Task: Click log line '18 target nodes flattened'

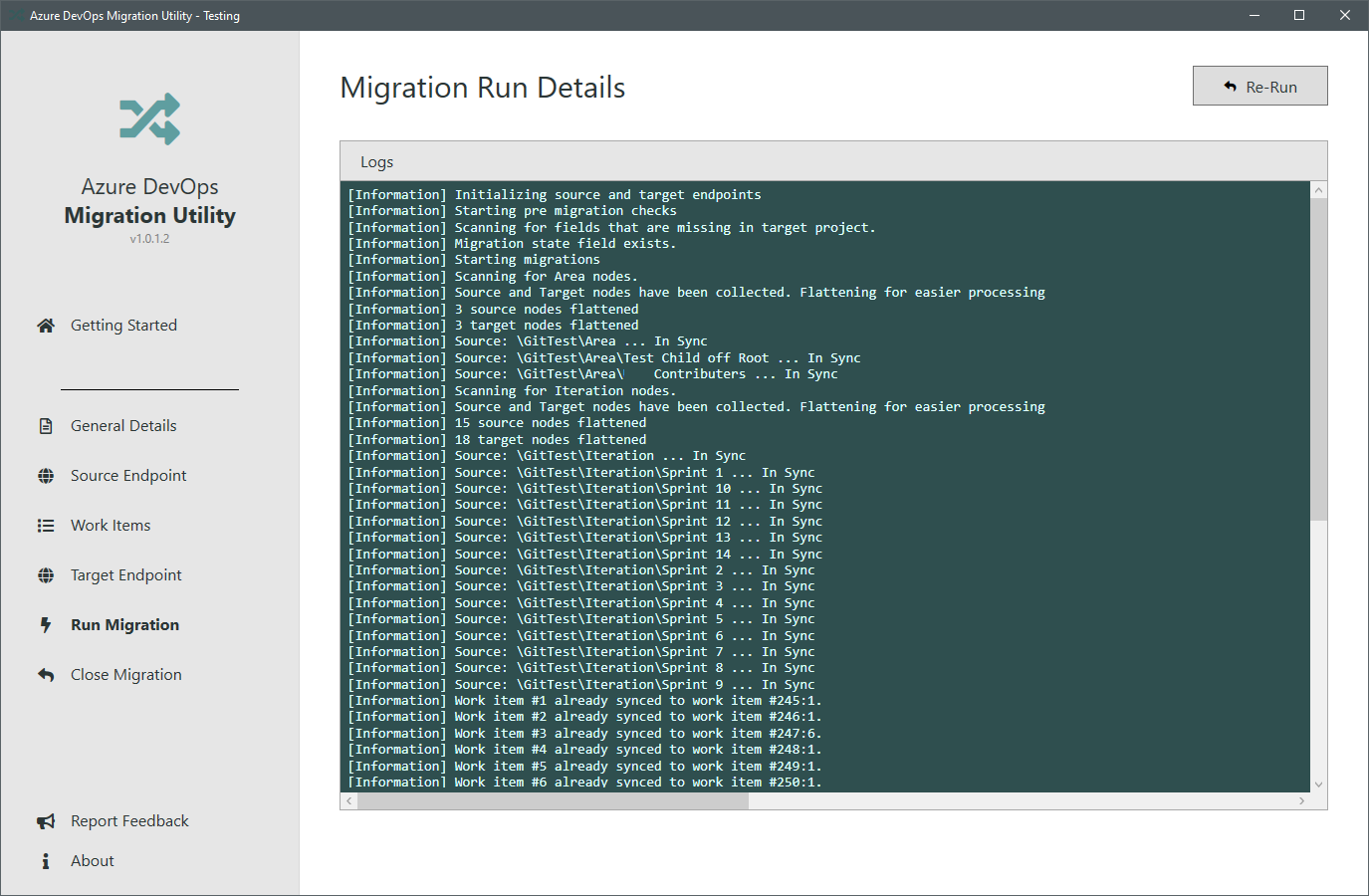Action: (497, 440)
